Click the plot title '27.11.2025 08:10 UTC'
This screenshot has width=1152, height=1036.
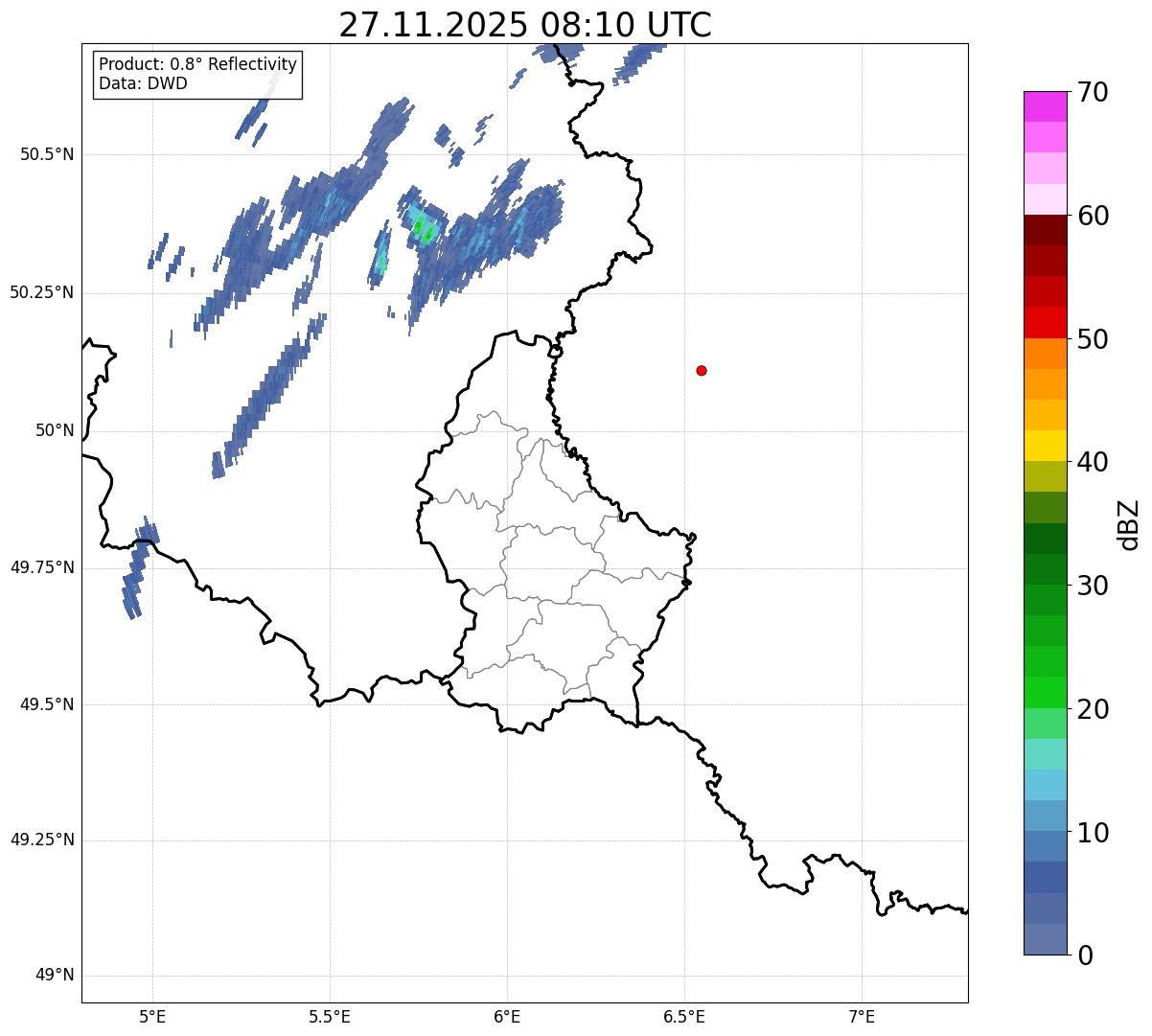525,25
